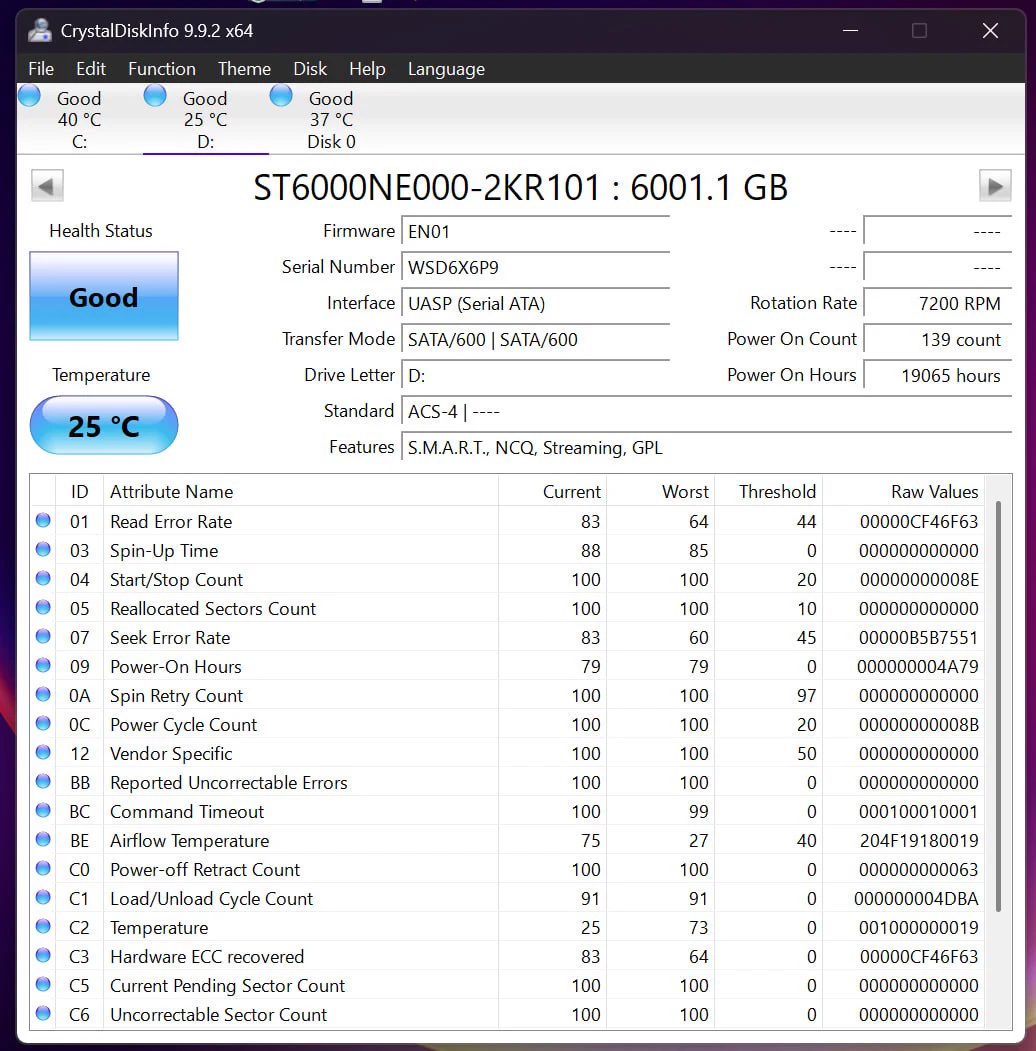Click status dot of Current Pending Sector Count row

click(44, 984)
